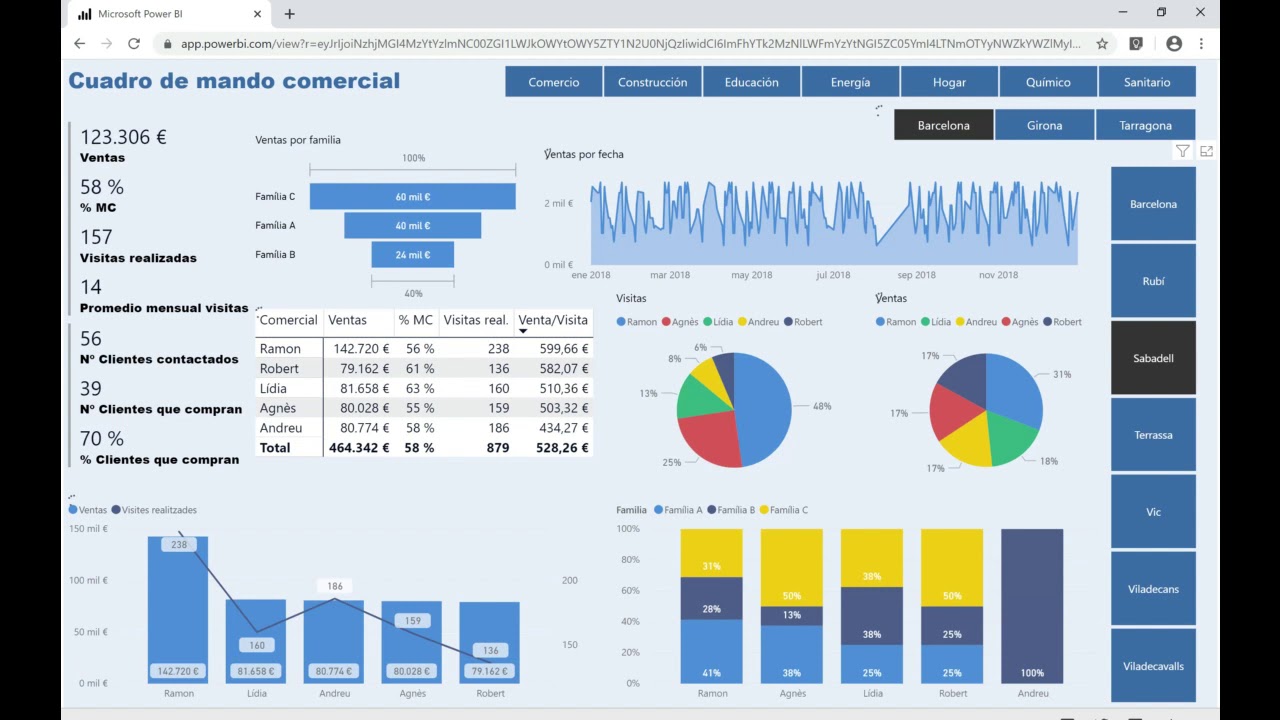Sort table by Venta/Visita column header
1280x720 pixels.
pyautogui.click(x=553, y=320)
